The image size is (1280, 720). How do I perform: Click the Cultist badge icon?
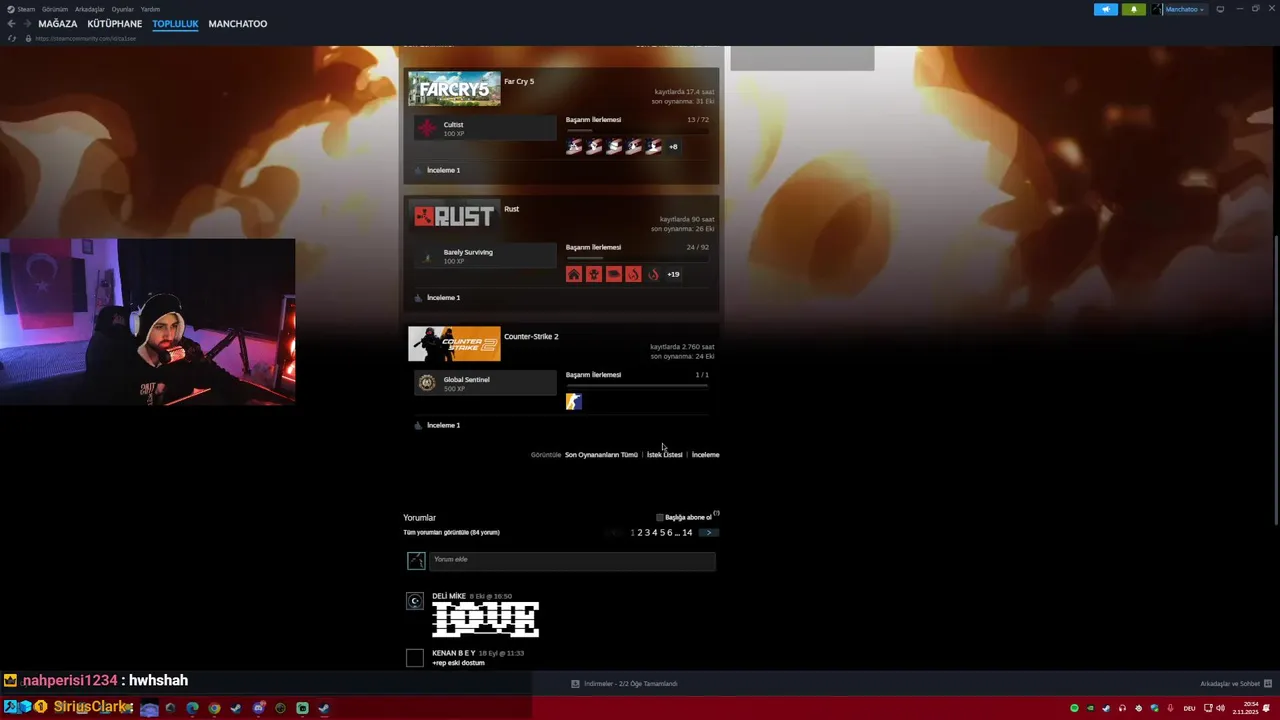[x=427, y=128]
